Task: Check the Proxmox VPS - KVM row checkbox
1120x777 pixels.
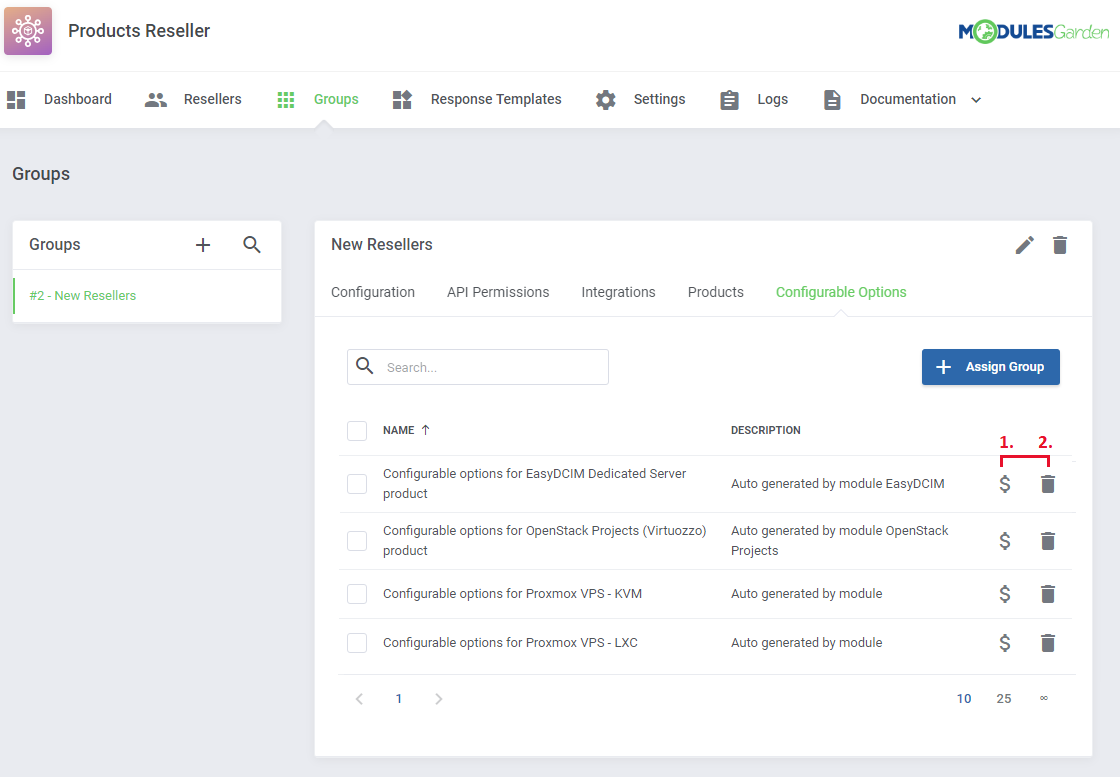Action: (357, 594)
